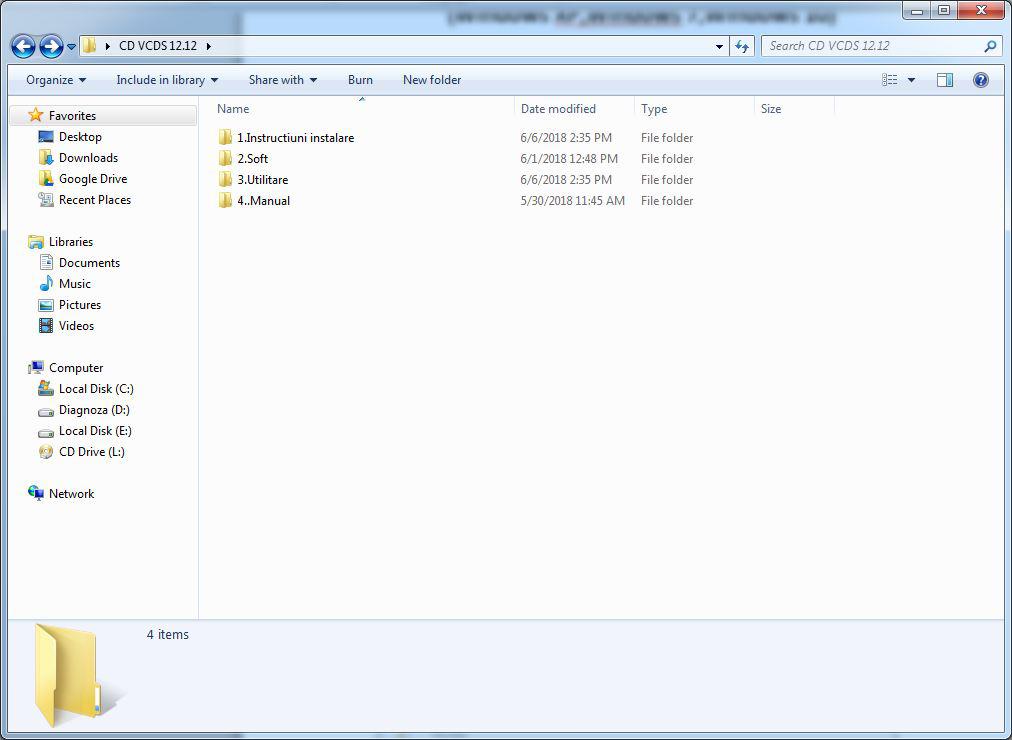Click the 1.Instructiuni instalare name text
1012x740 pixels.
click(x=296, y=137)
